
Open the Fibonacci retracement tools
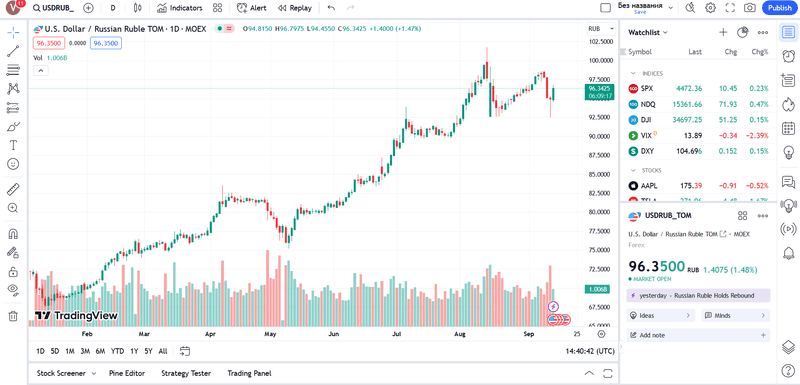tap(13, 70)
